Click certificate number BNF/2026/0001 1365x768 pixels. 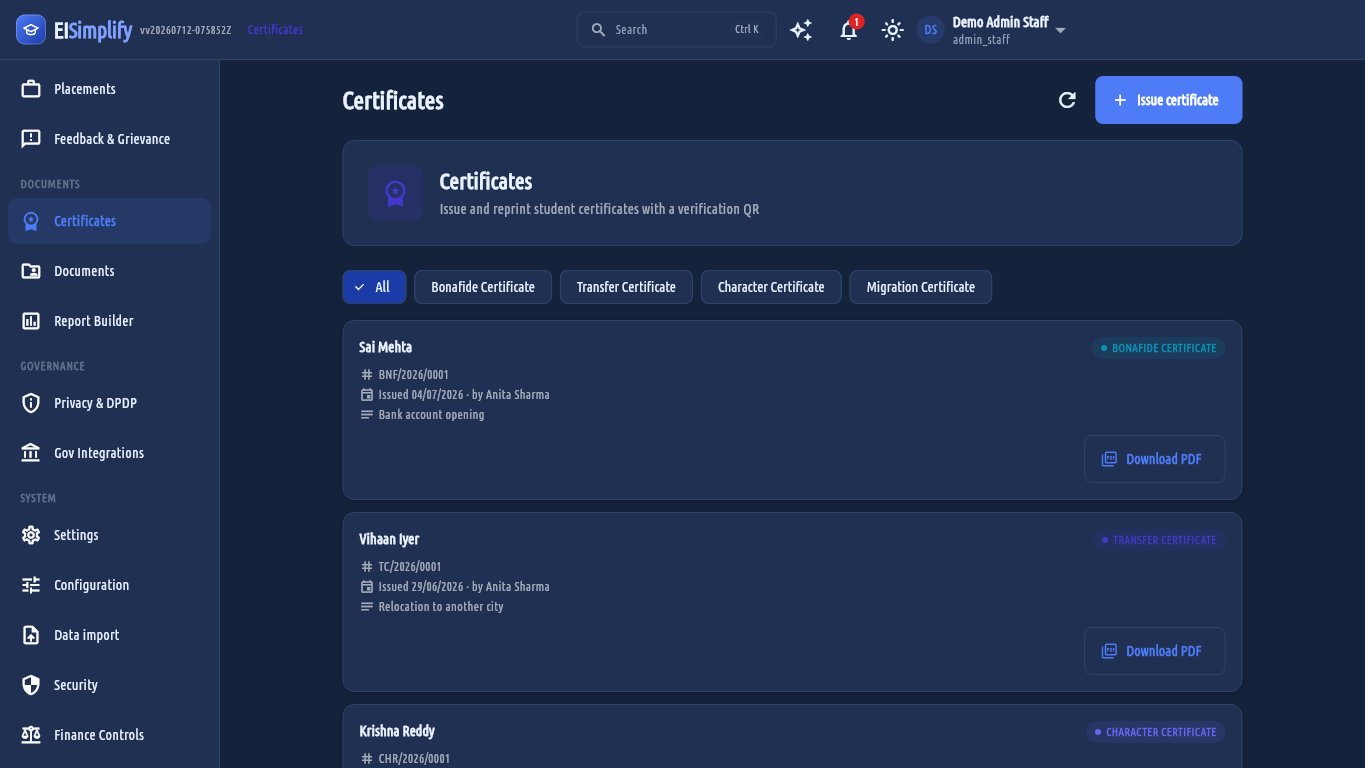coord(414,375)
